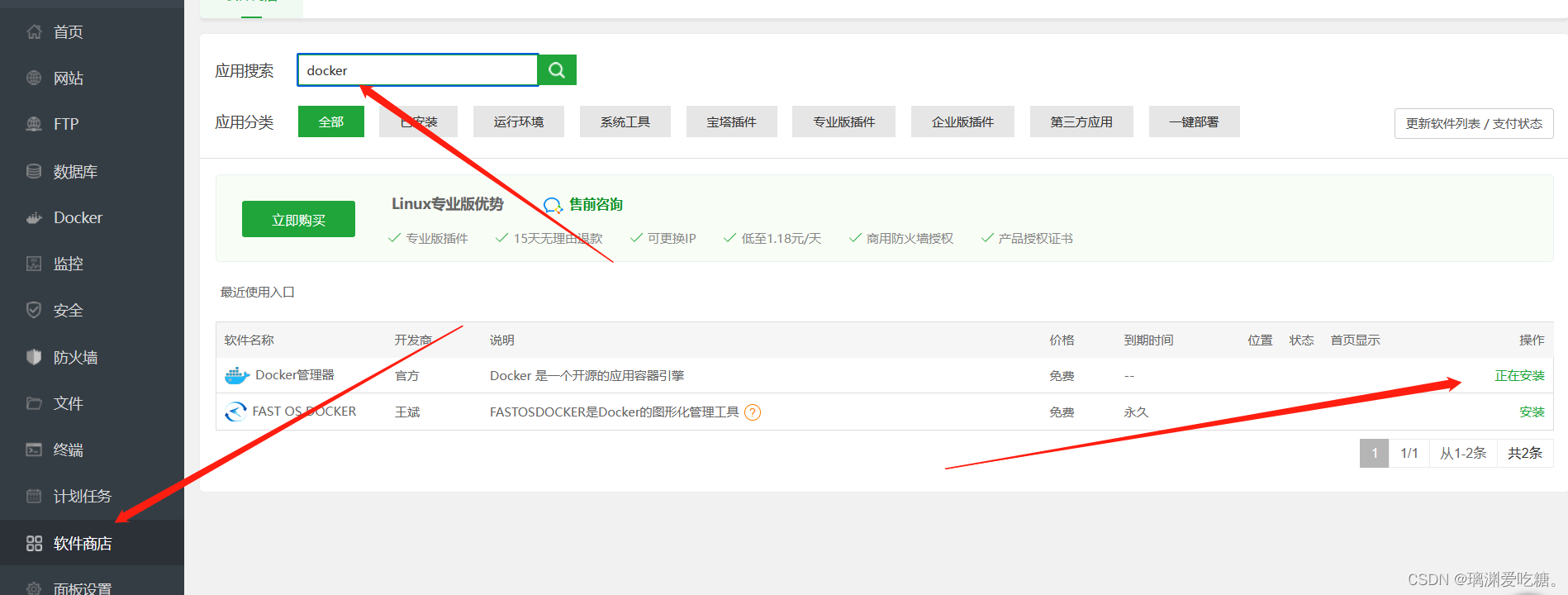
Task: Open 监控 menu item
Action: tap(68, 264)
